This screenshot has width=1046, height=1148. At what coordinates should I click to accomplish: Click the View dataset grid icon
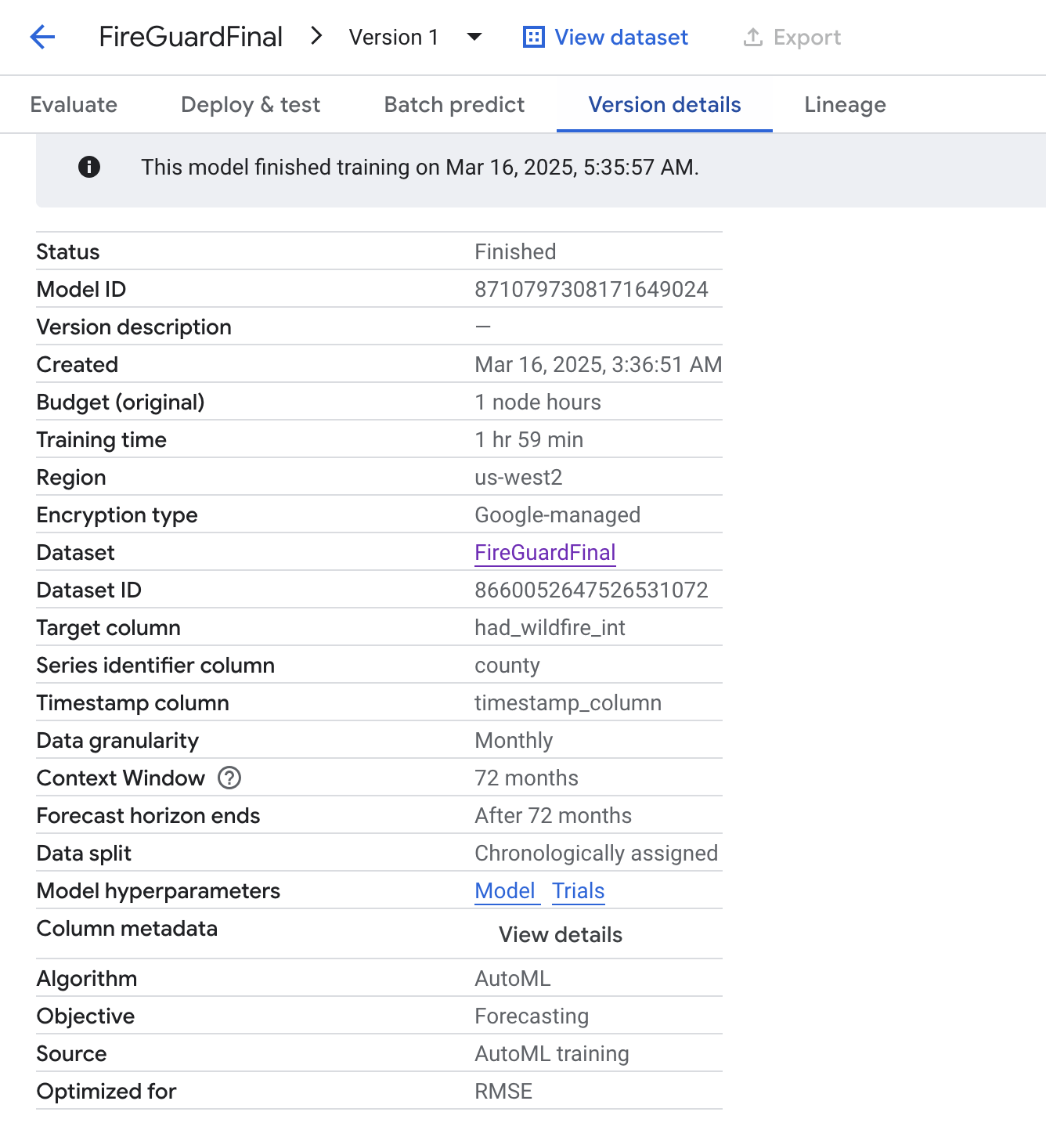coord(533,37)
